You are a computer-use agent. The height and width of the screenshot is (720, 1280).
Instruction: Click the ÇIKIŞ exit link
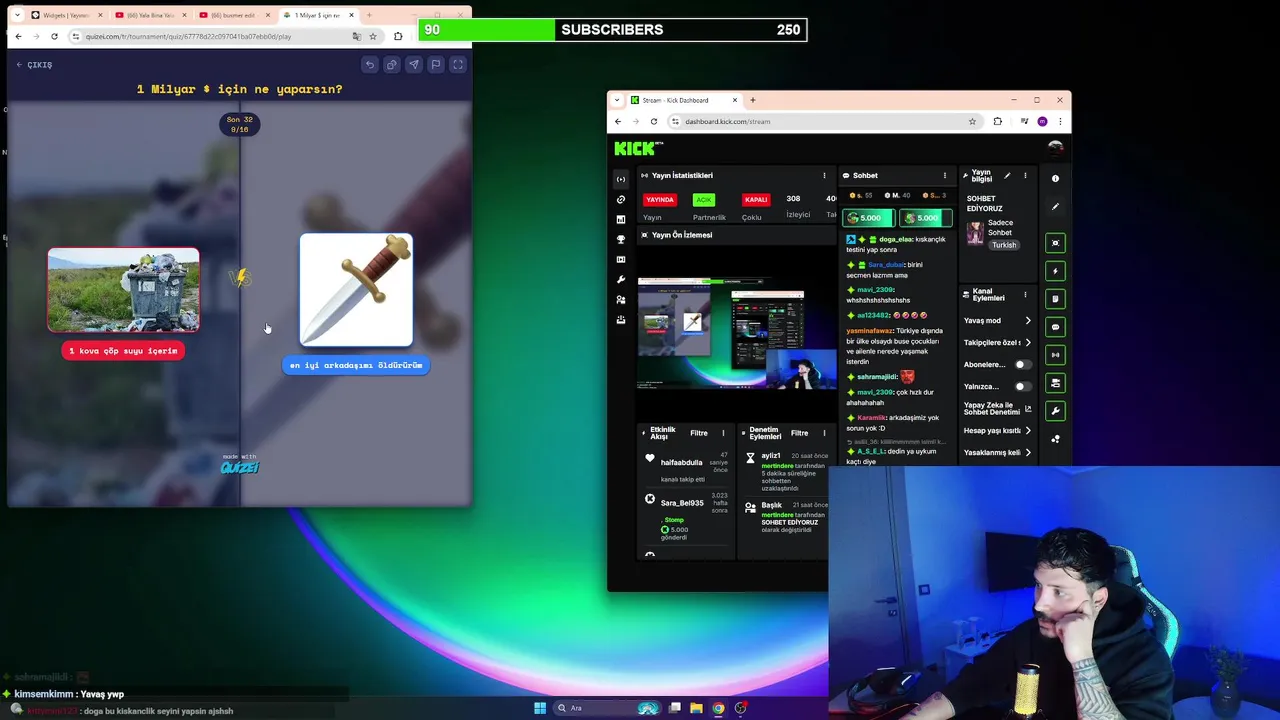[x=34, y=65]
